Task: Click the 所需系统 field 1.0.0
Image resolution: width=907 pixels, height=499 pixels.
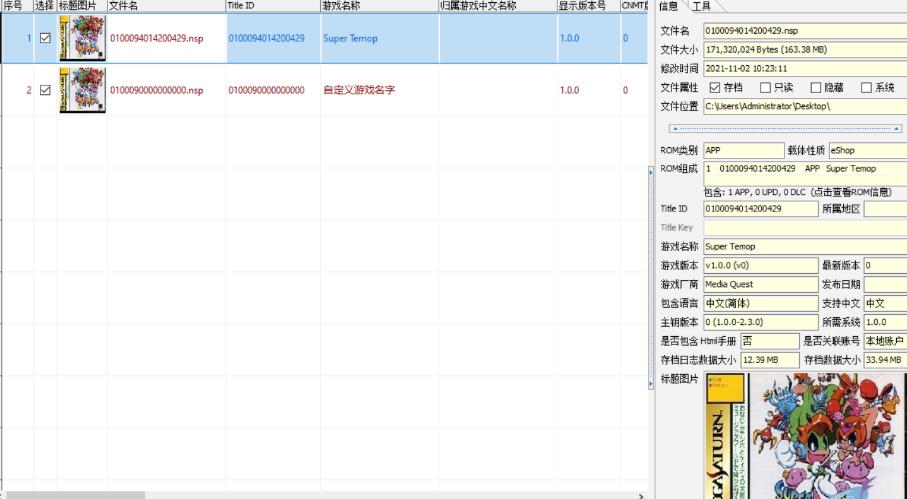Action: point(886,322)
